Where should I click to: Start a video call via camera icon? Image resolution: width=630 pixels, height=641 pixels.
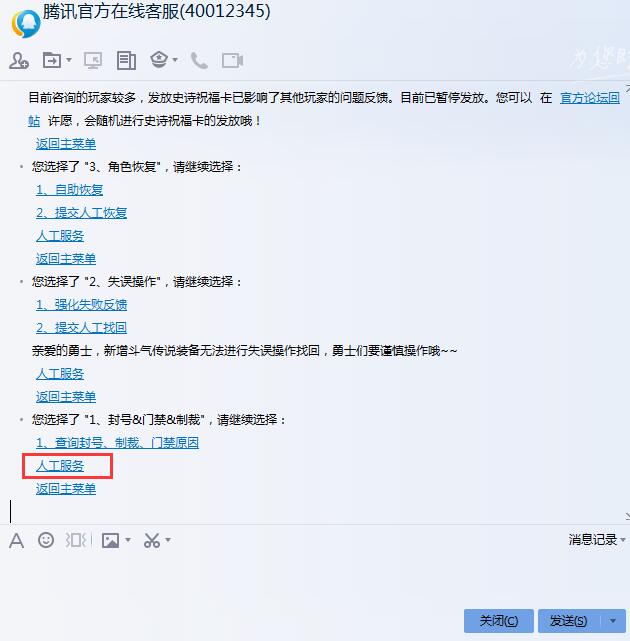point(233,61)
